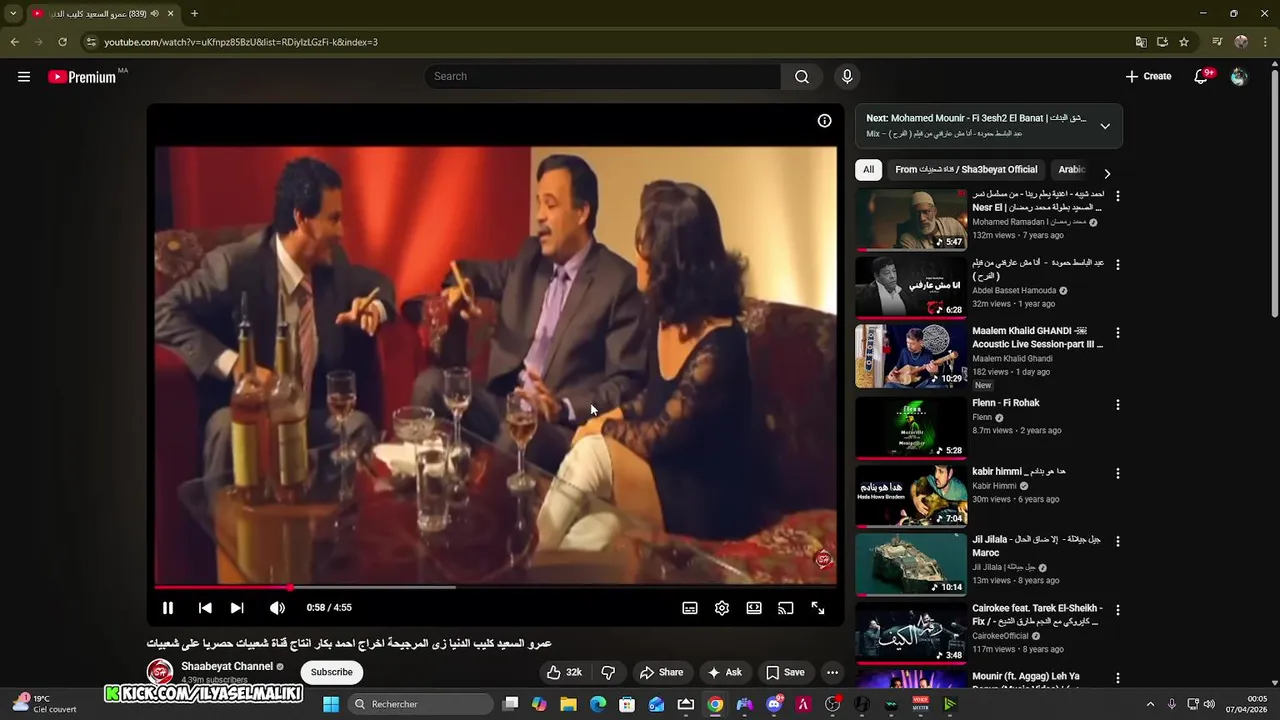Go to the YouTube Premium home logo

tap(82, 77)
